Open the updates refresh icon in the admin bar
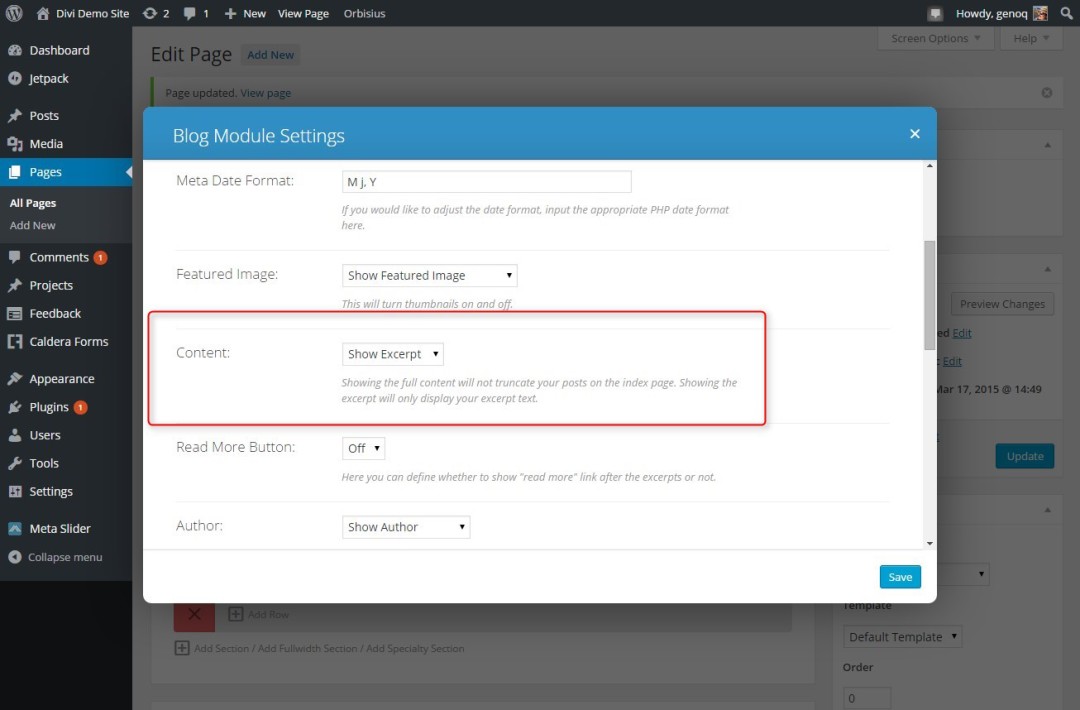 click(156, 13)
